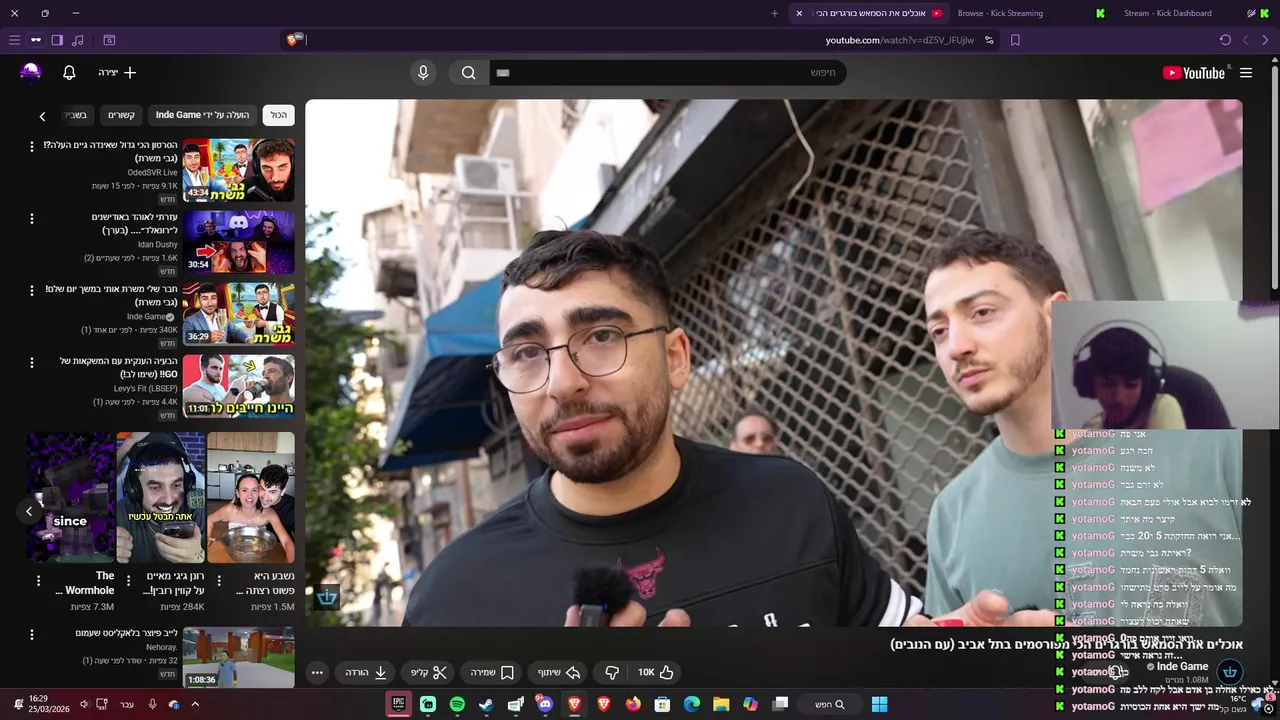The height and width of the screenshot is (720, 1280).
Task: Open YouTube notifications bell
Action: coord(69,73)
